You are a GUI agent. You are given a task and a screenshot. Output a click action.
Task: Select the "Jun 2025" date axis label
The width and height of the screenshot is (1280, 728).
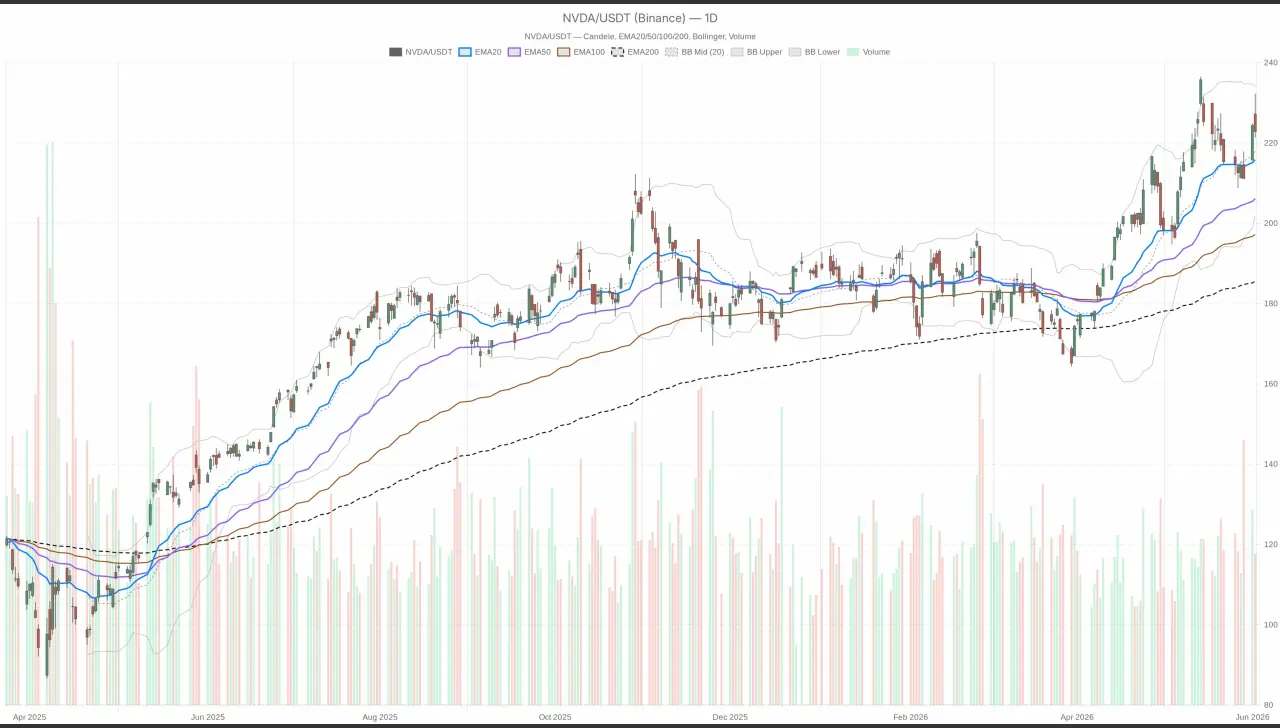207,717
